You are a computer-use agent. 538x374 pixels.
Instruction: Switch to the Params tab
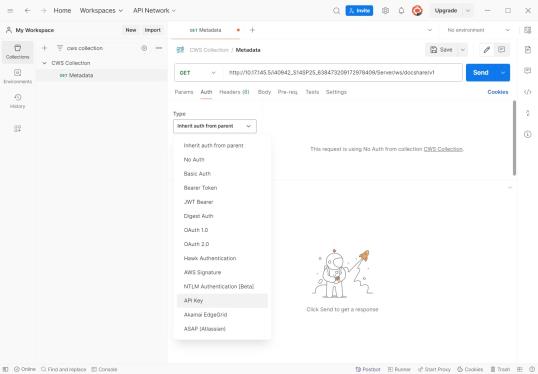click(184, 92)
